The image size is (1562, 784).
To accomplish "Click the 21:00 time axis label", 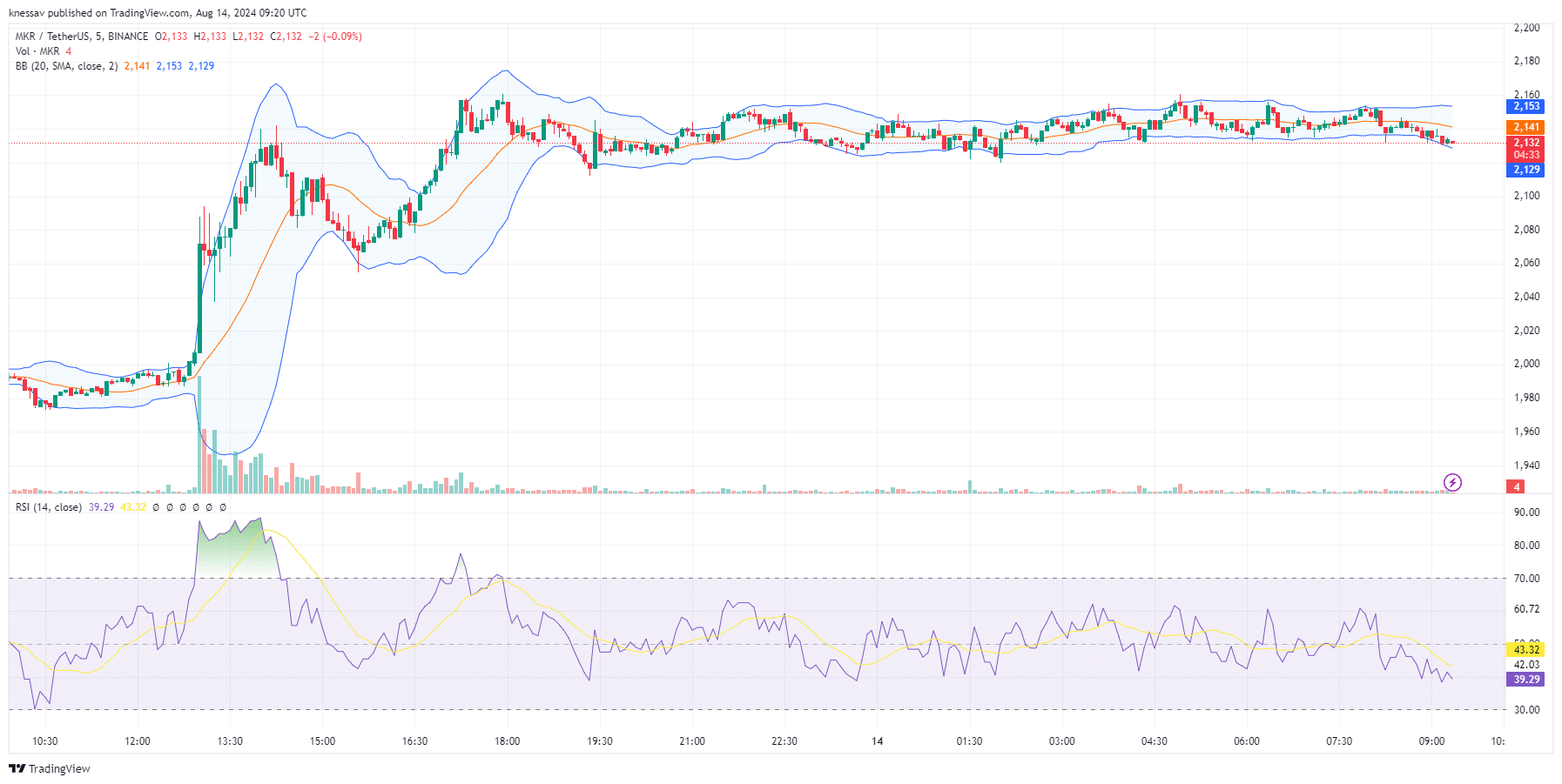I will pos(692,741).
